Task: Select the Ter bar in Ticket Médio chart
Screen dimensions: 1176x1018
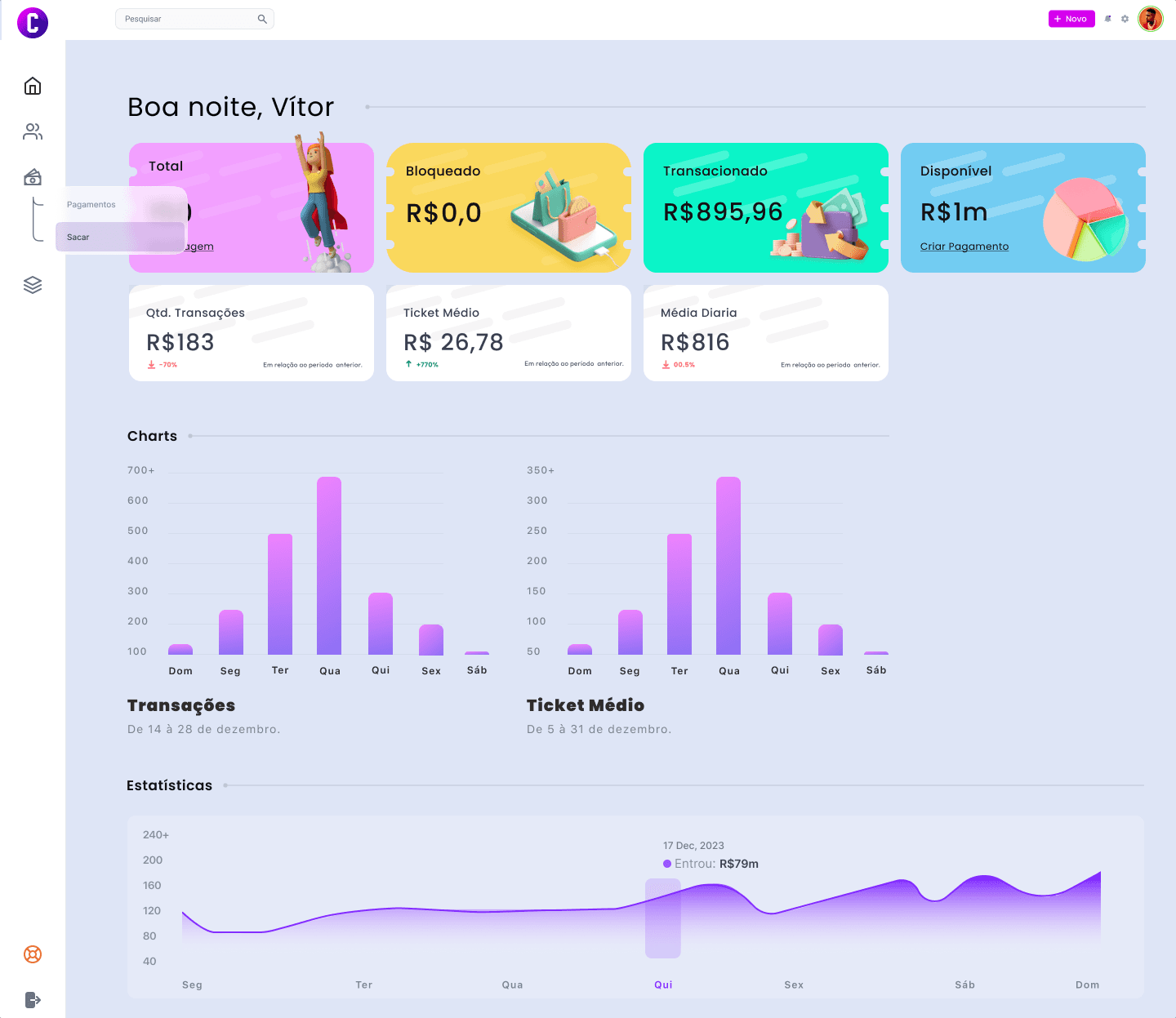Action: (x=679, y=594)
